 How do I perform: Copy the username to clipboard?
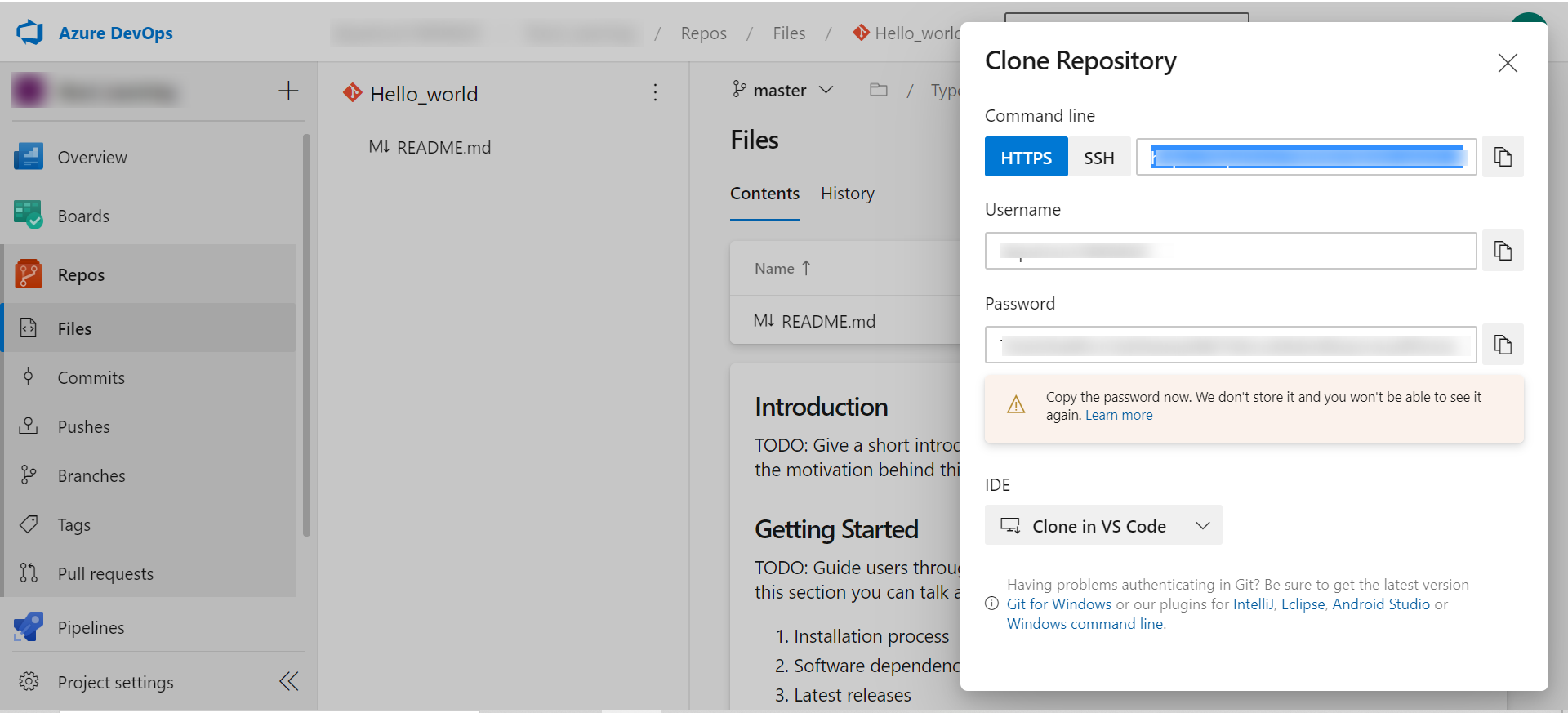[x=1503, y=251]
